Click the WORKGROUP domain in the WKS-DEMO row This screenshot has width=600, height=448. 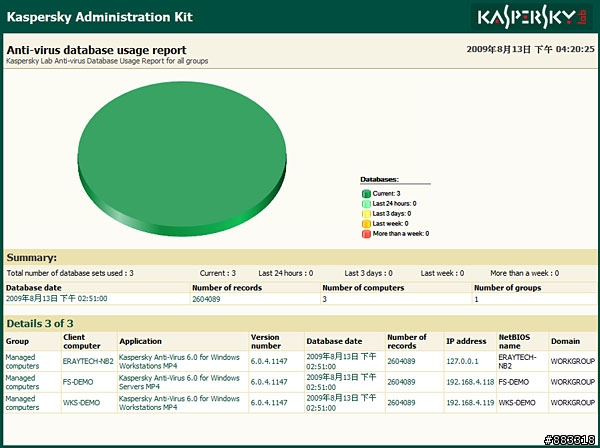(x=573, y=402)
